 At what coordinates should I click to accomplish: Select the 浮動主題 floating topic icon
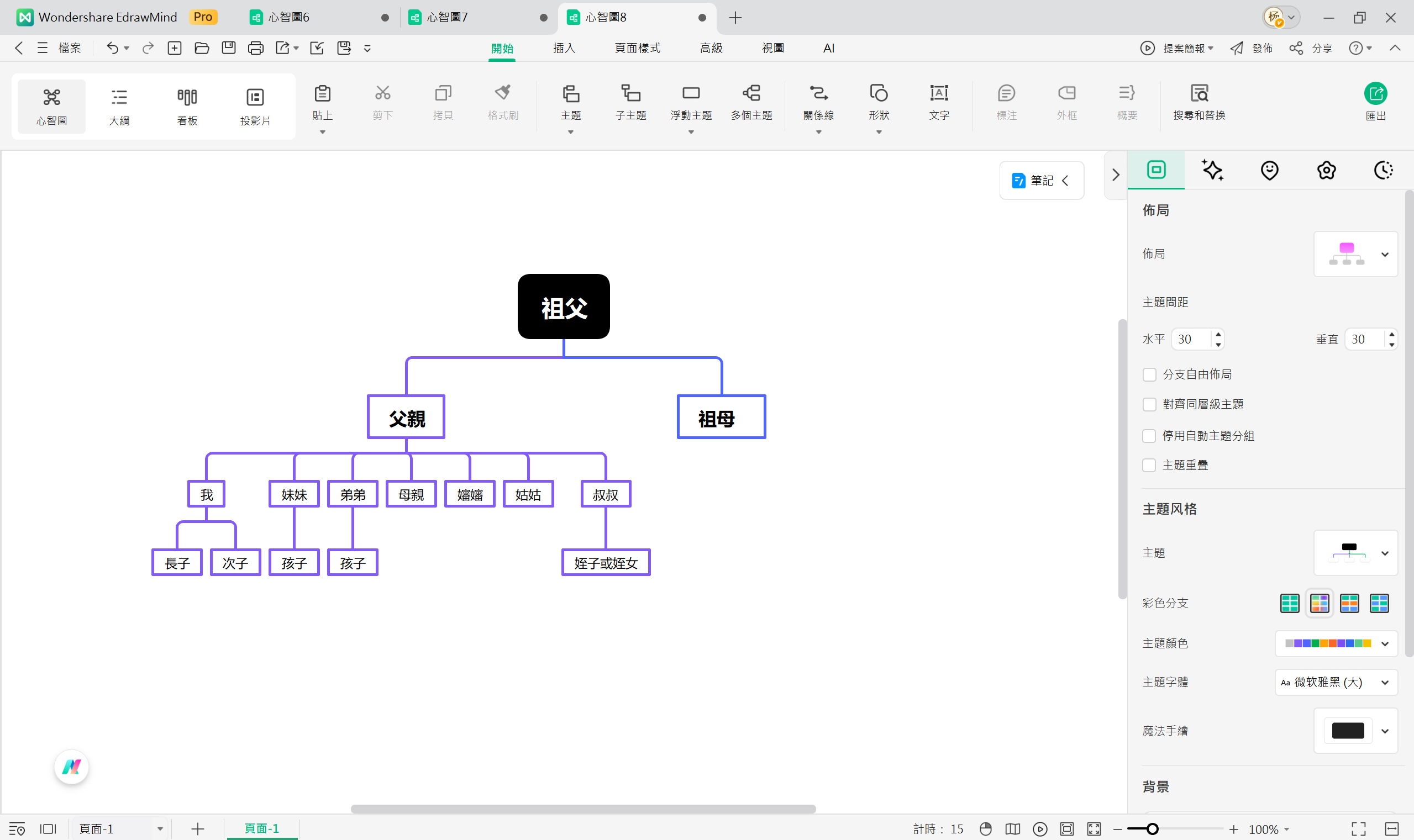coord(691,93)
